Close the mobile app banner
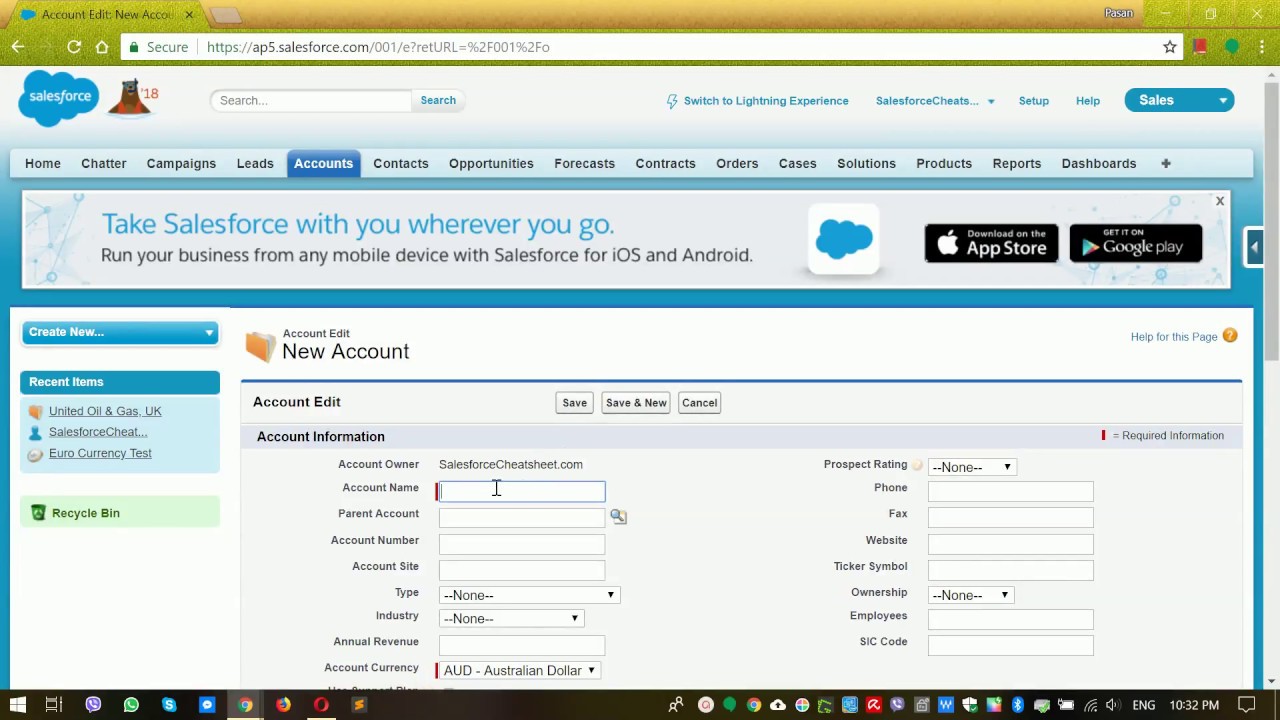 pyautogui.click(x=1219, y=201)
